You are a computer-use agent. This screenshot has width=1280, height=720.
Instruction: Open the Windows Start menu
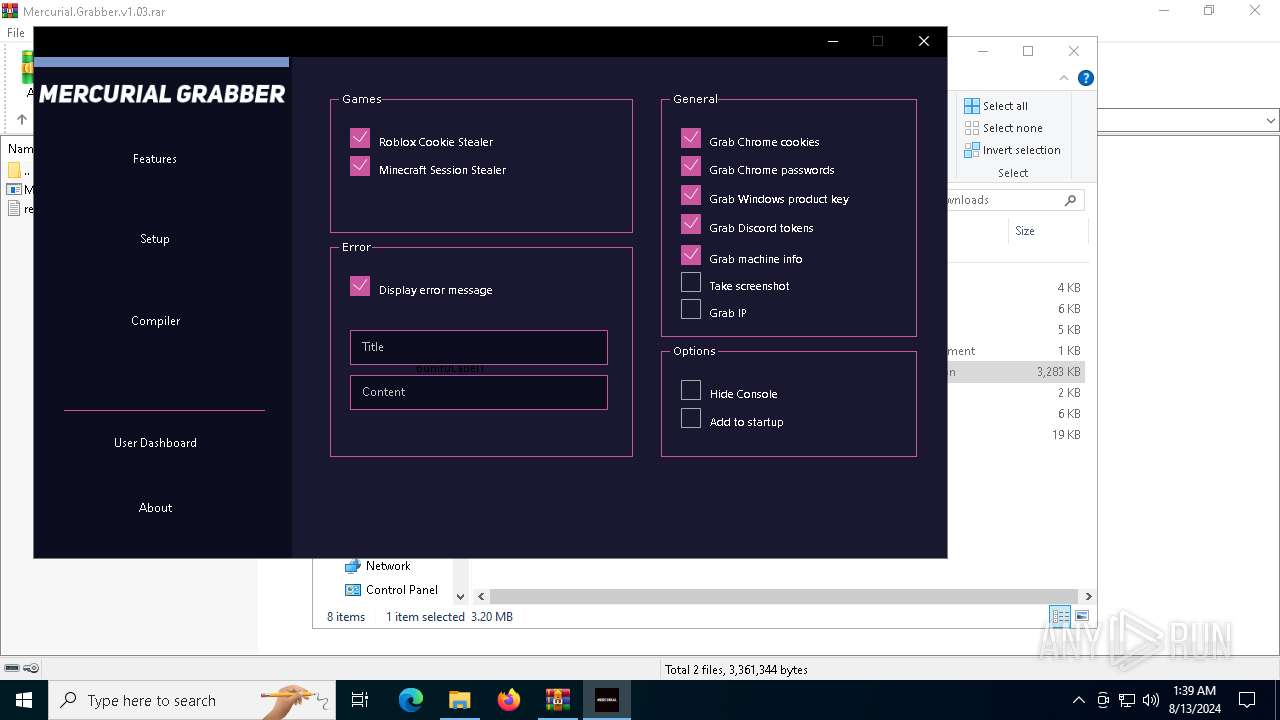[x=24, y=700]
